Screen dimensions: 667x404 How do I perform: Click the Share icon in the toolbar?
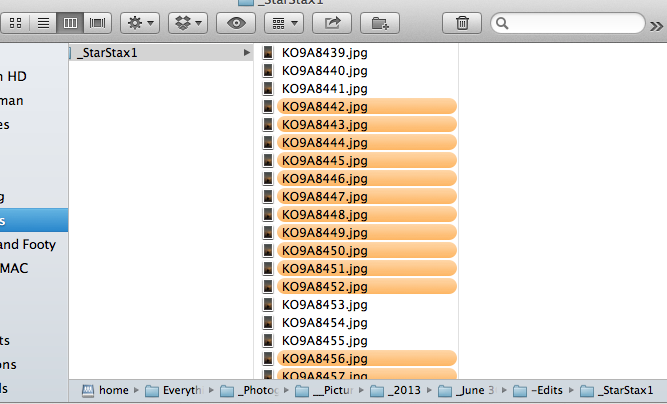coord(333,22)
